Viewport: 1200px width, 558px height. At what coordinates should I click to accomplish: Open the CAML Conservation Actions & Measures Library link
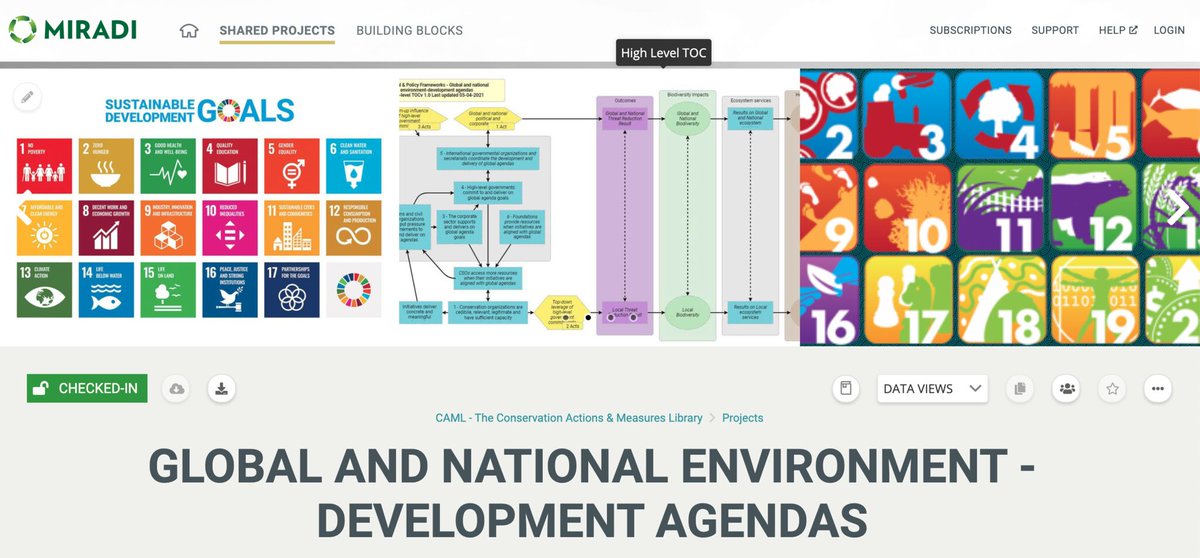(x=569, y=418)
